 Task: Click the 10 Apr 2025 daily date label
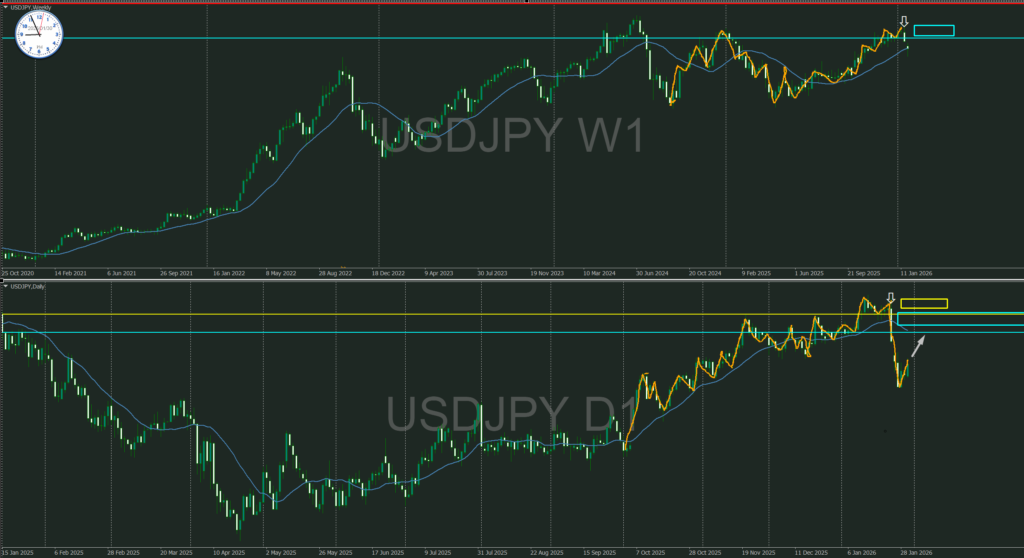tap(231, 552)
